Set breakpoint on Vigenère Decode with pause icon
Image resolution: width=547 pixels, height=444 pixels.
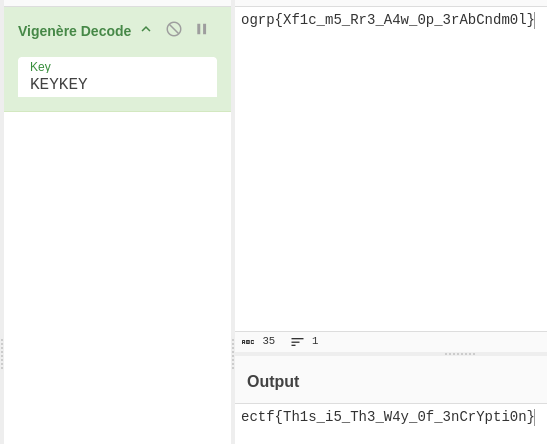(x=202, y=29)
